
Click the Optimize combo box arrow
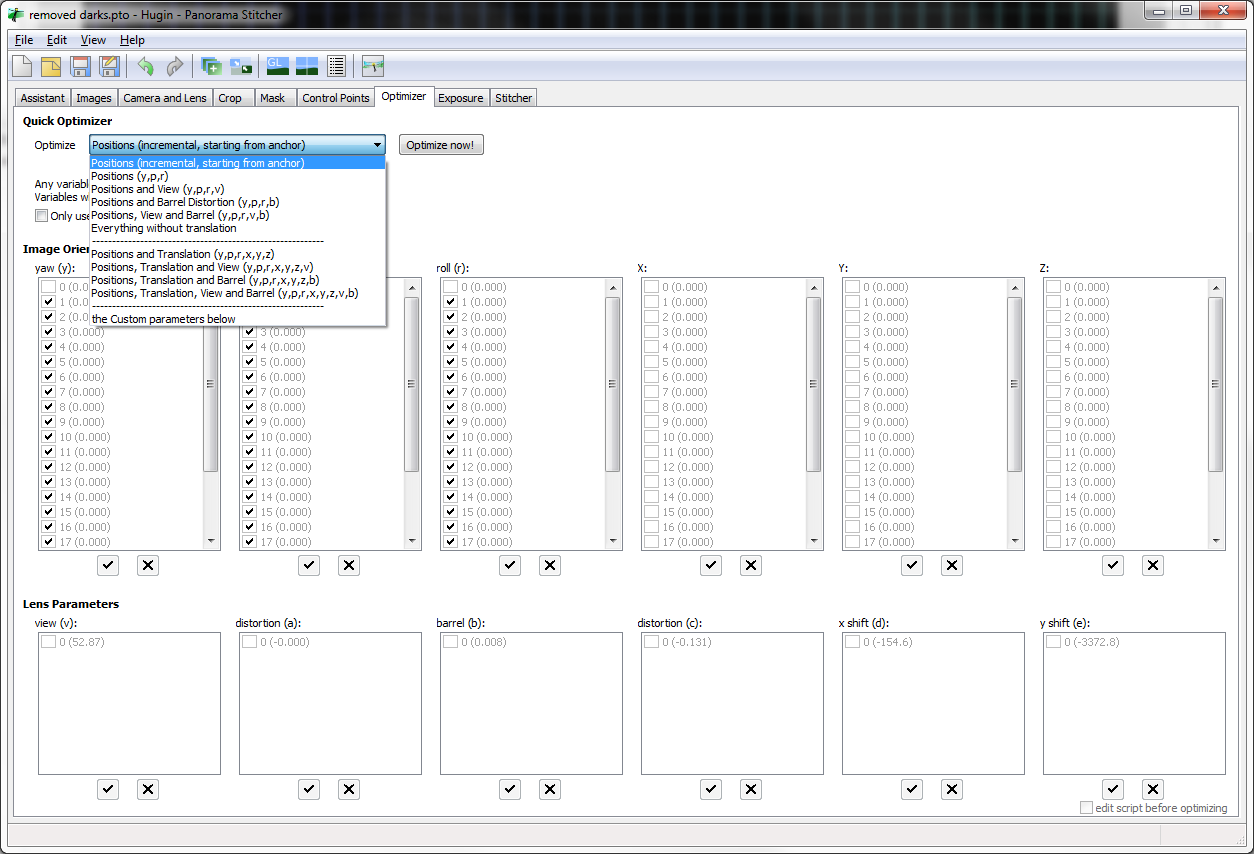coord(377,145)
